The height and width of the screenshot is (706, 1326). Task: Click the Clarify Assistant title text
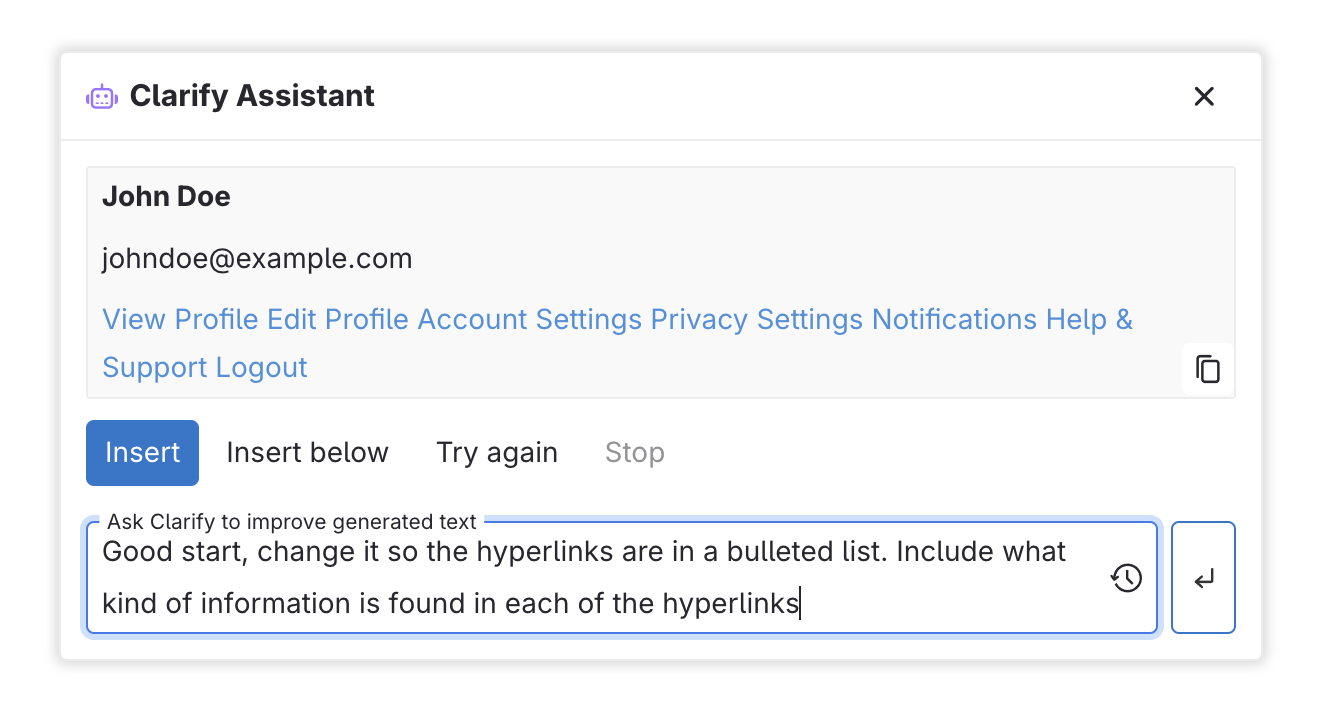[x=252, y=96]
